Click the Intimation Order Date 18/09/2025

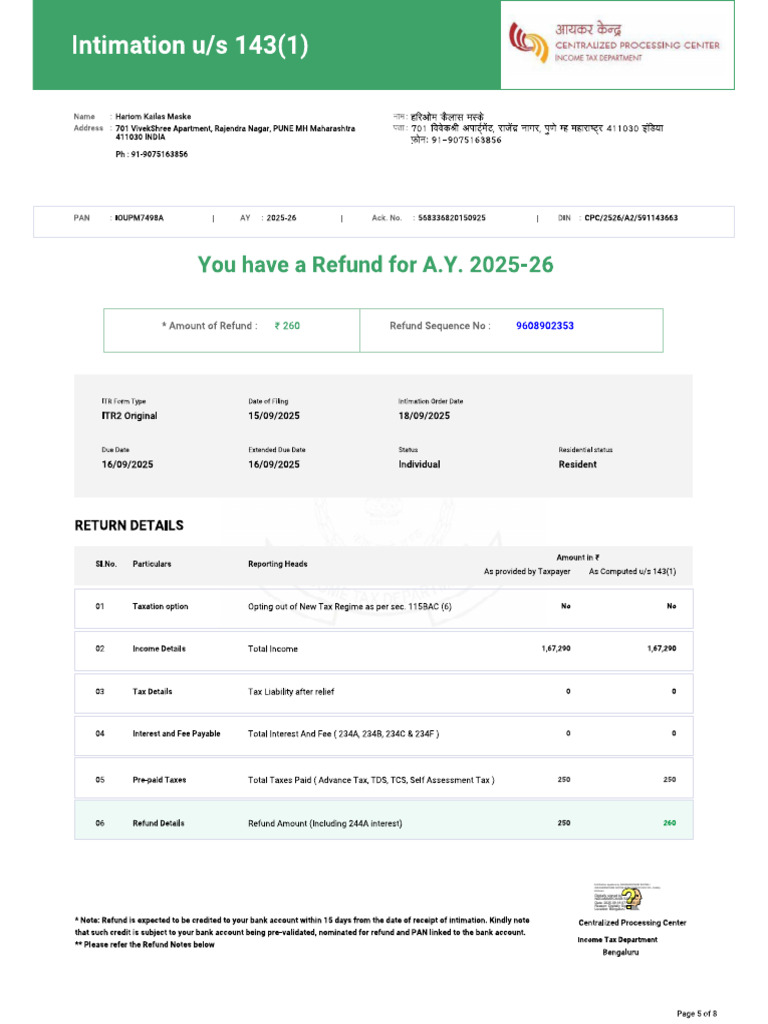point(424,416)
